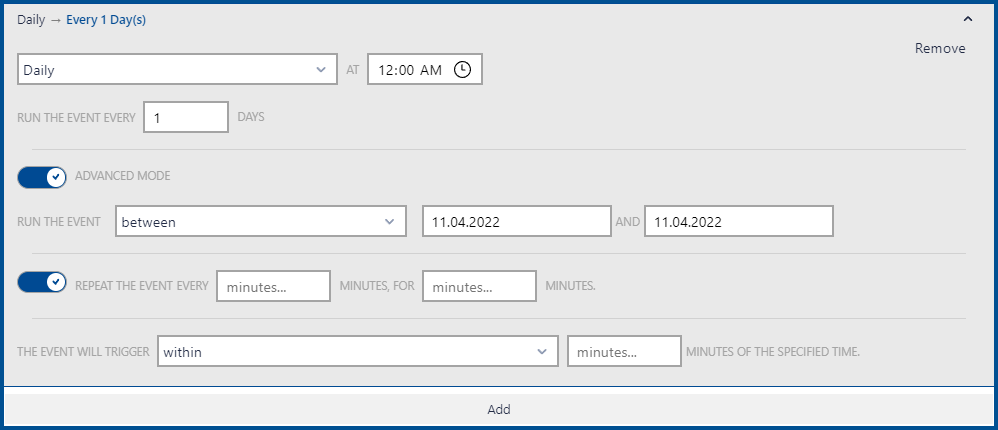Click the Advanced Mode label text
Viewport: 998px width, 430px height.
pos(123,176)
